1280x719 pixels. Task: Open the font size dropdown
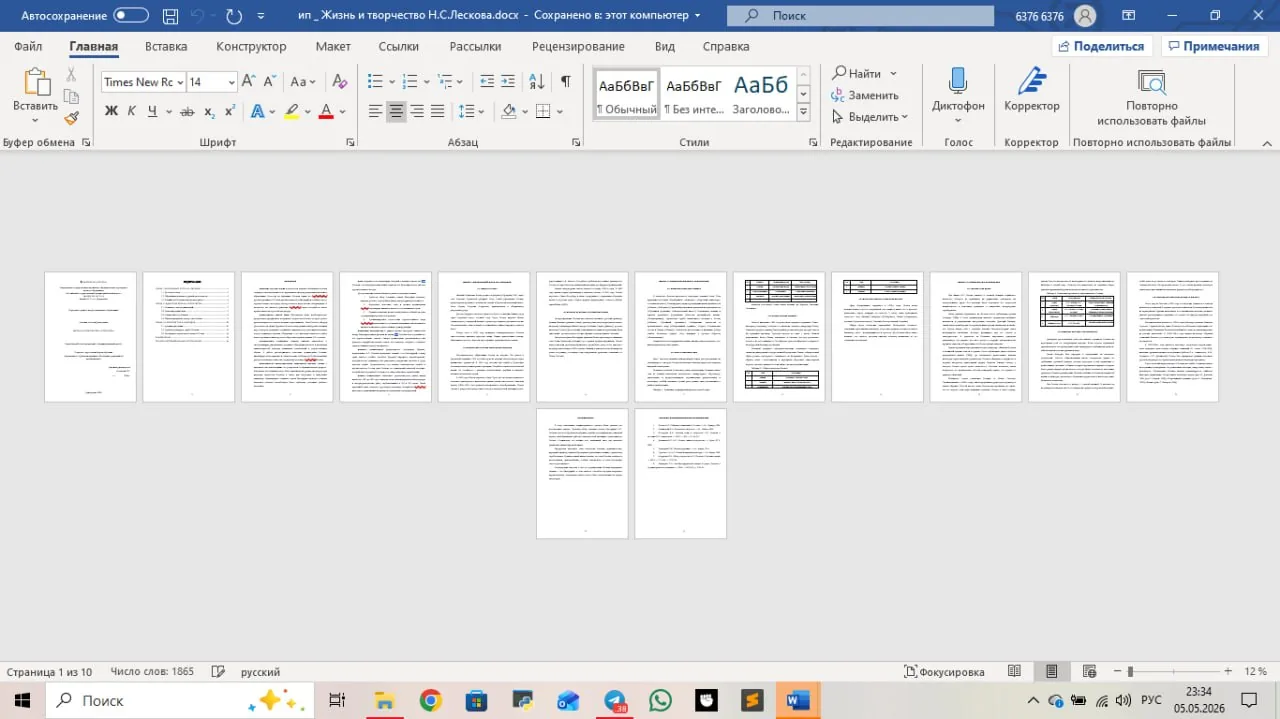[232, 82]
